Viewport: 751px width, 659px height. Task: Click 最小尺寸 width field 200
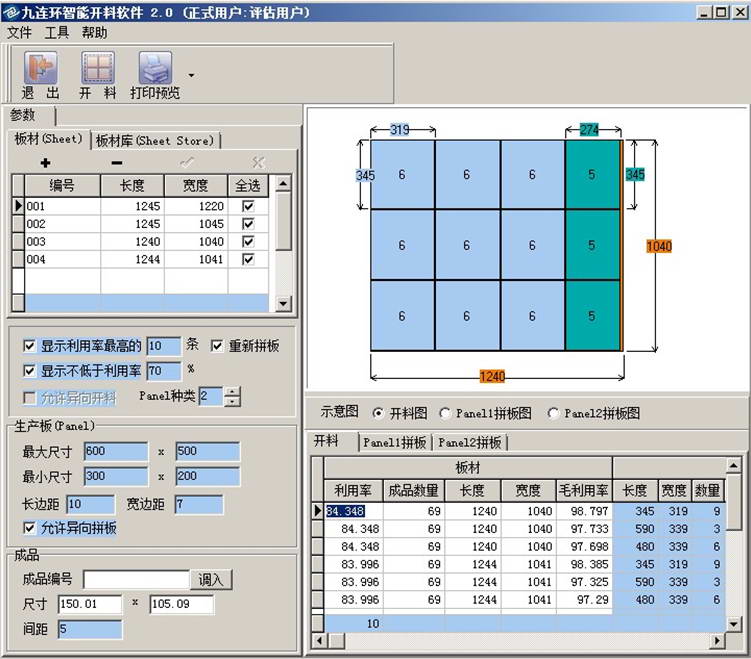click(208, 476)
